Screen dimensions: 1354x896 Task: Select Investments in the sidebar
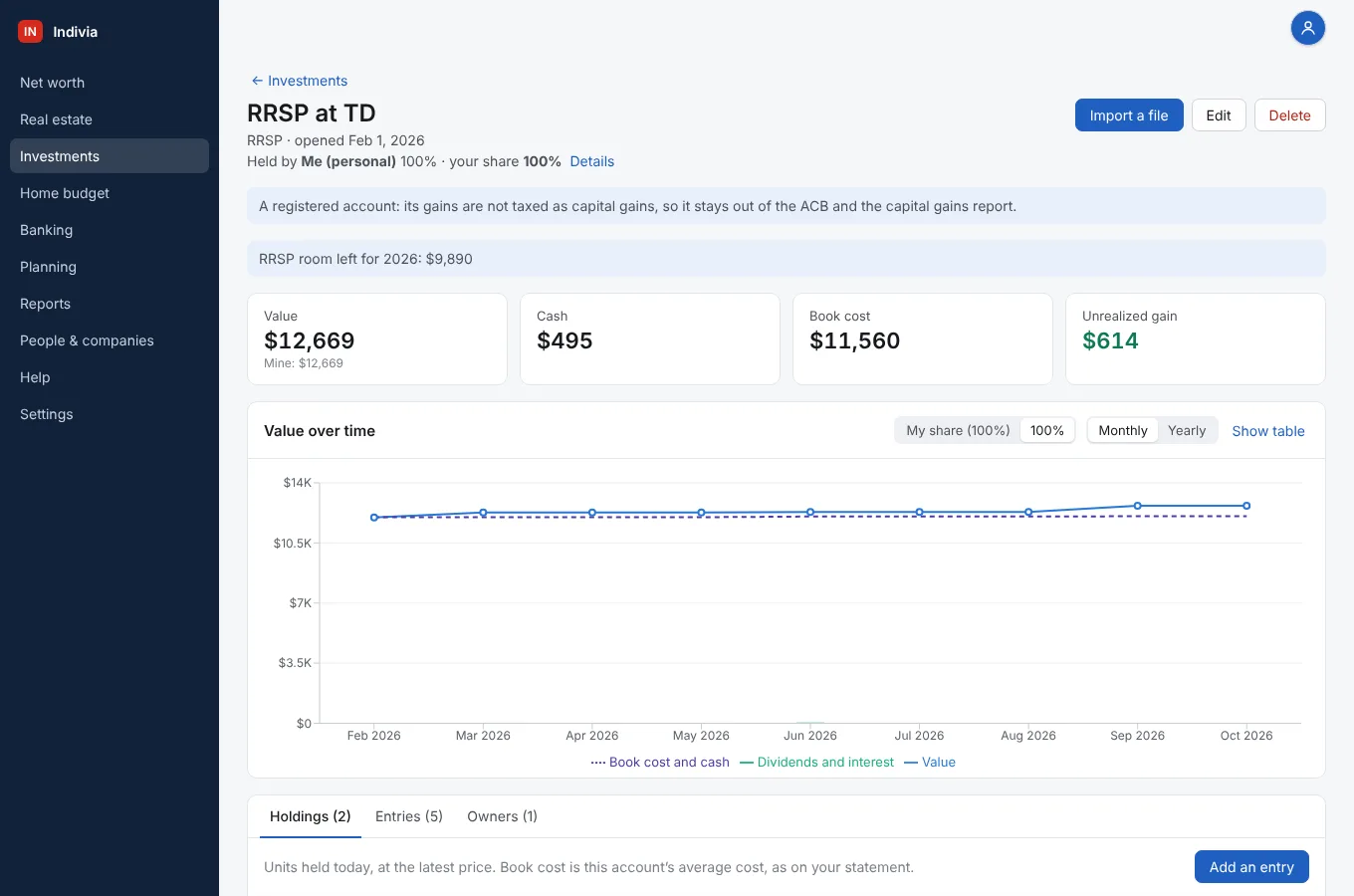tap(110, 156)
